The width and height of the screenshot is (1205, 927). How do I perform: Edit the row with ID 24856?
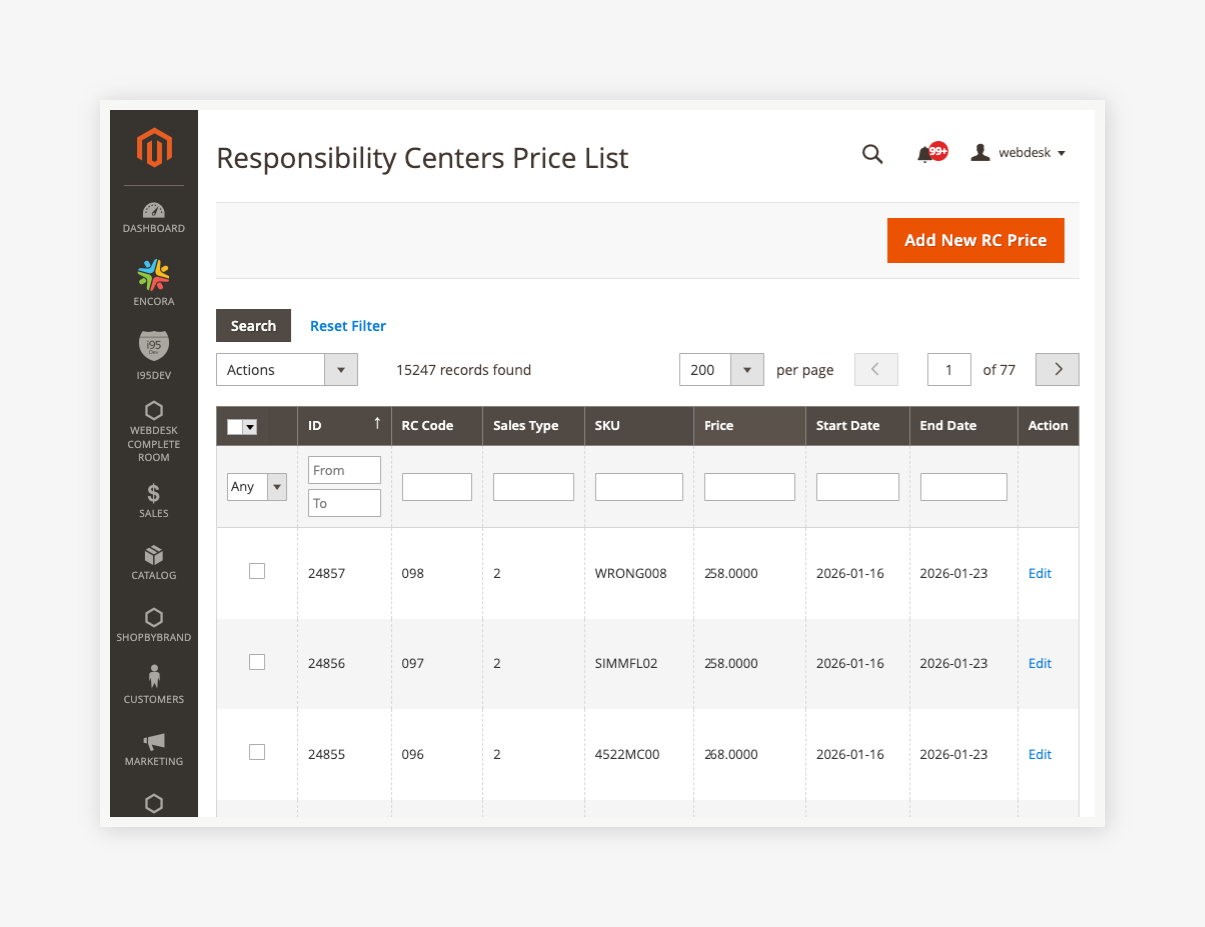[x=1039, y=663]
